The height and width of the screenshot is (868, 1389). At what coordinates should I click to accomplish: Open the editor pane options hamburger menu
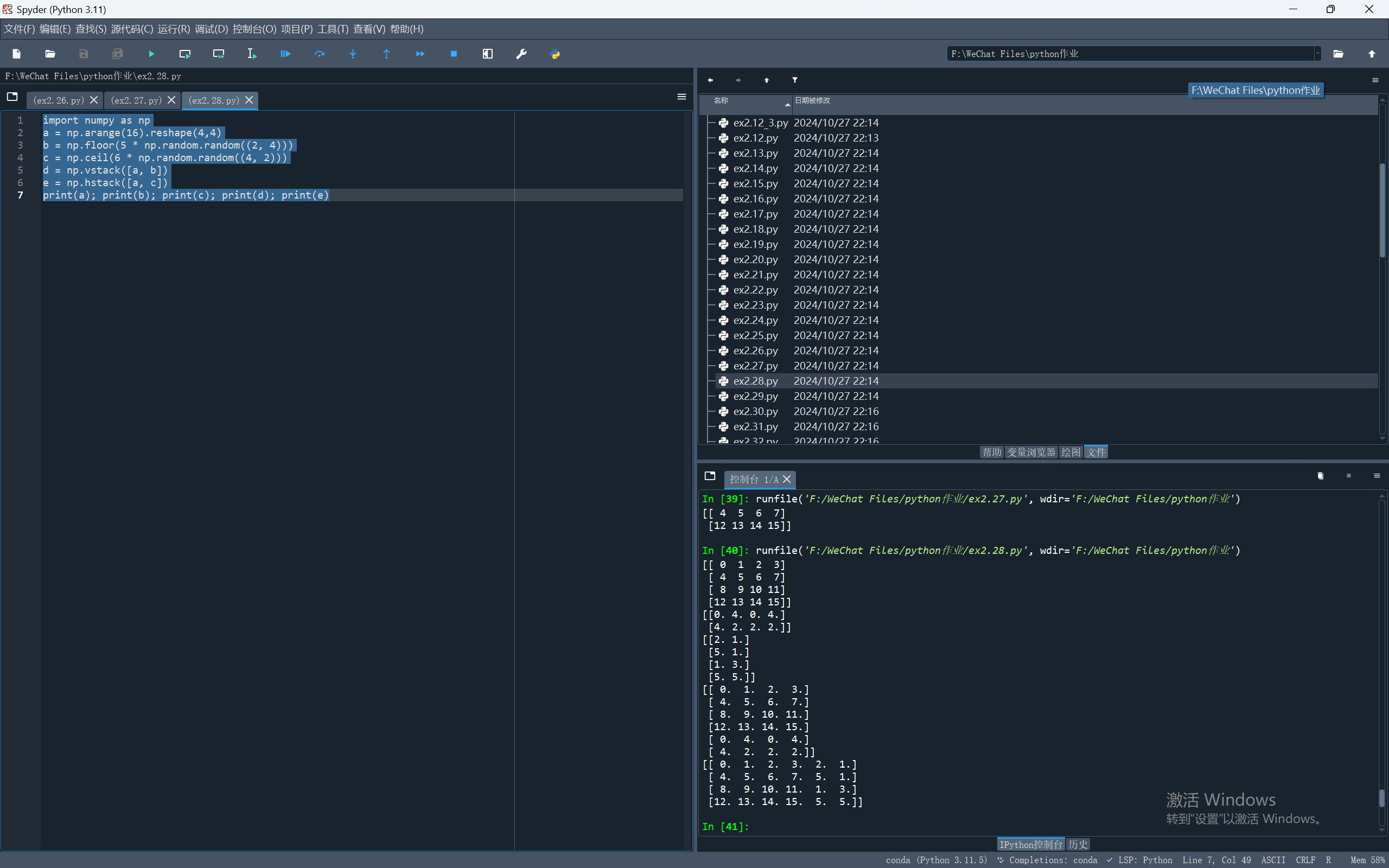[681, 97]
